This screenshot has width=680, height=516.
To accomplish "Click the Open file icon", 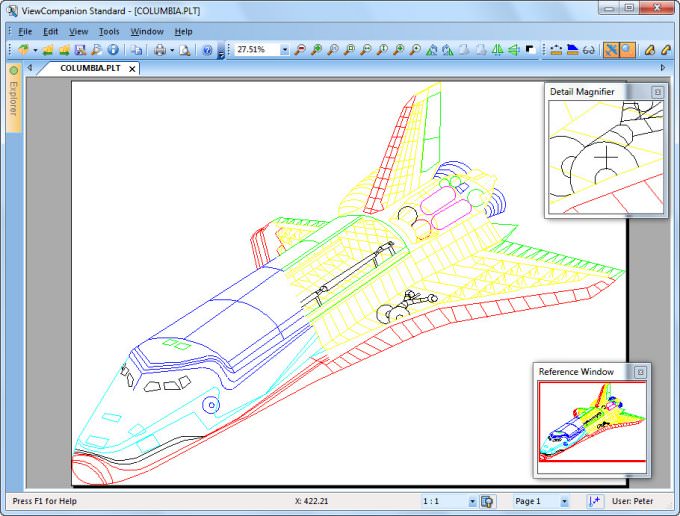I will (x=23, y=50).
